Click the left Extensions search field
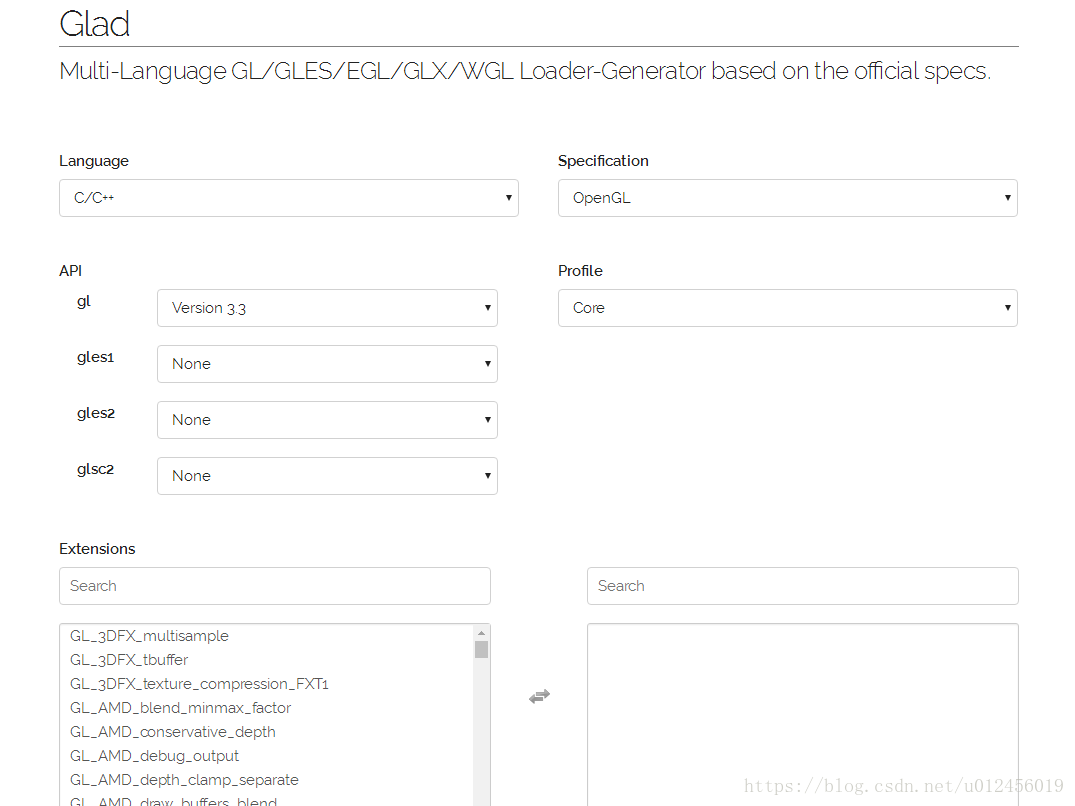Viewport: 1075px width, 806px height. click(275, 586)
